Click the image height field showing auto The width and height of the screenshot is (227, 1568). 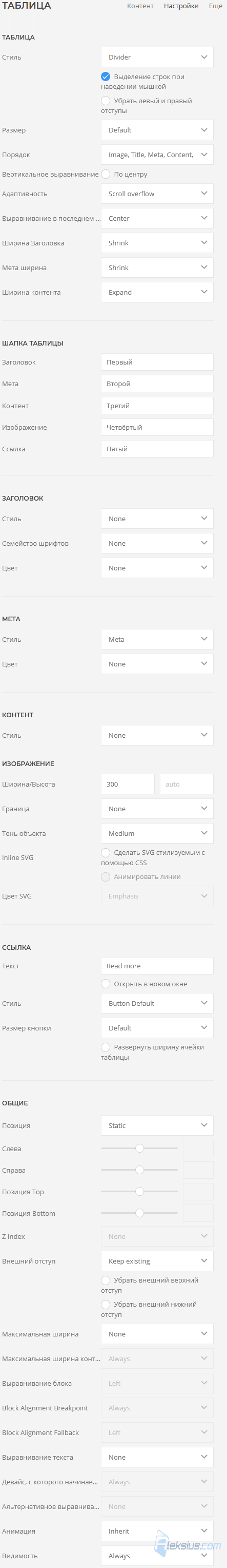click(187, 784)
